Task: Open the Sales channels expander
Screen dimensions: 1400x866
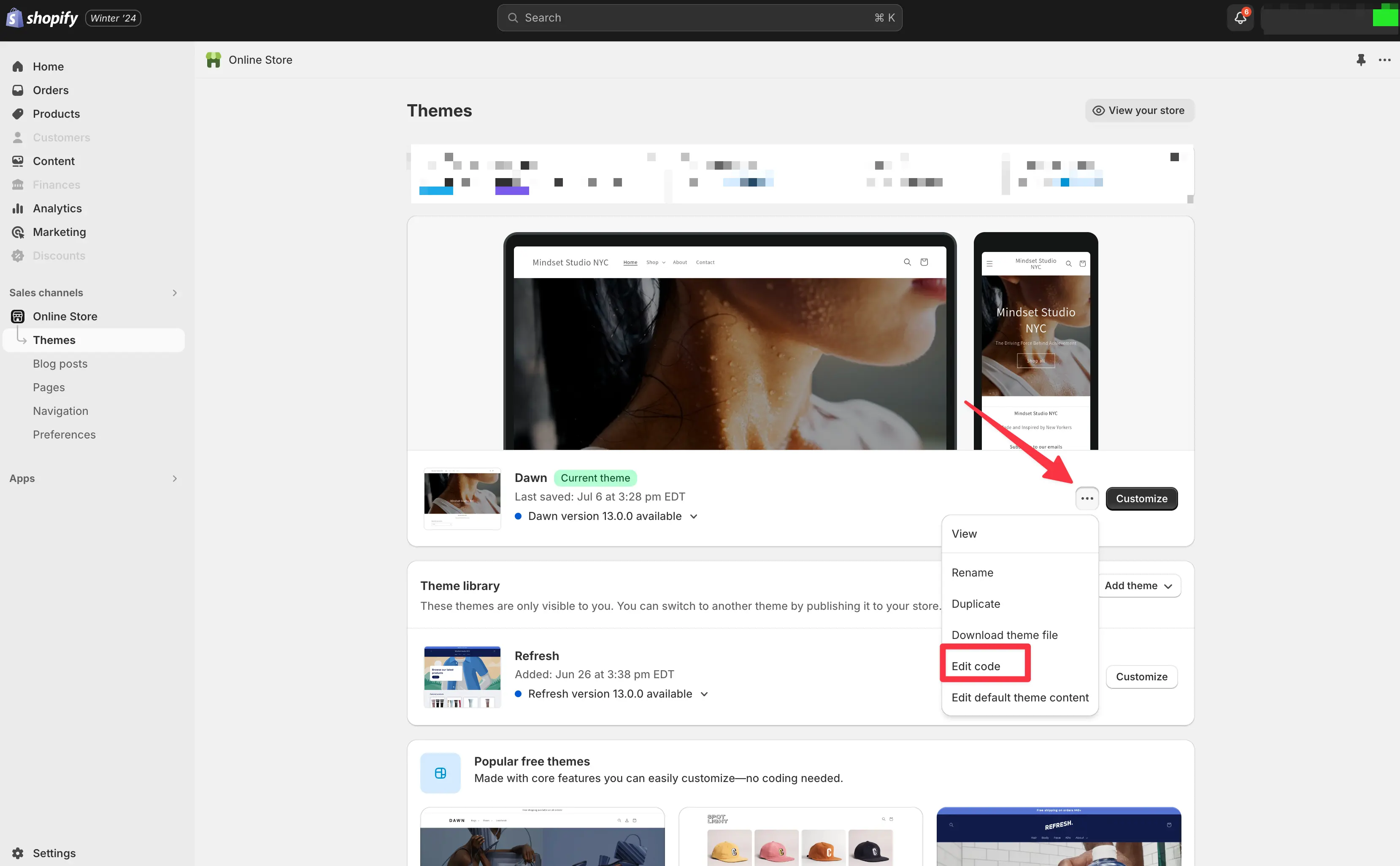Action: point(175,292)
